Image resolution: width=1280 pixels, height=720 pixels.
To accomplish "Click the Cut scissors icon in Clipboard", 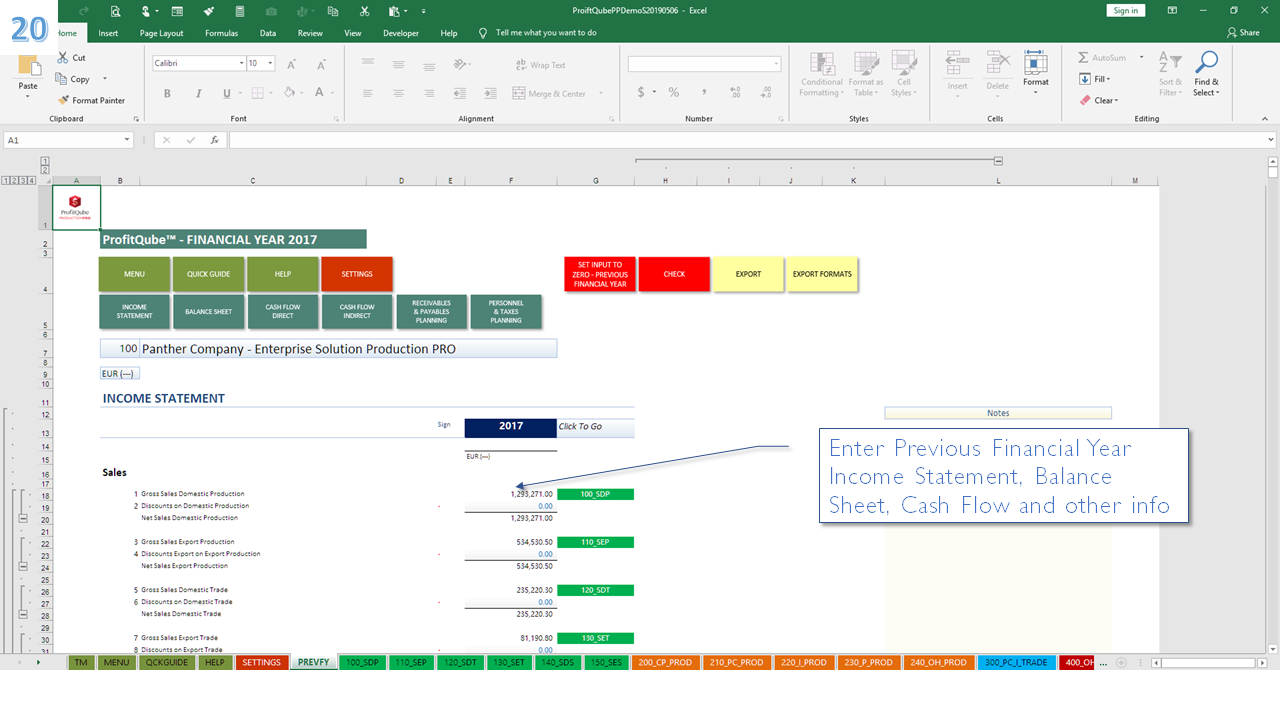I will click(64, 58).
